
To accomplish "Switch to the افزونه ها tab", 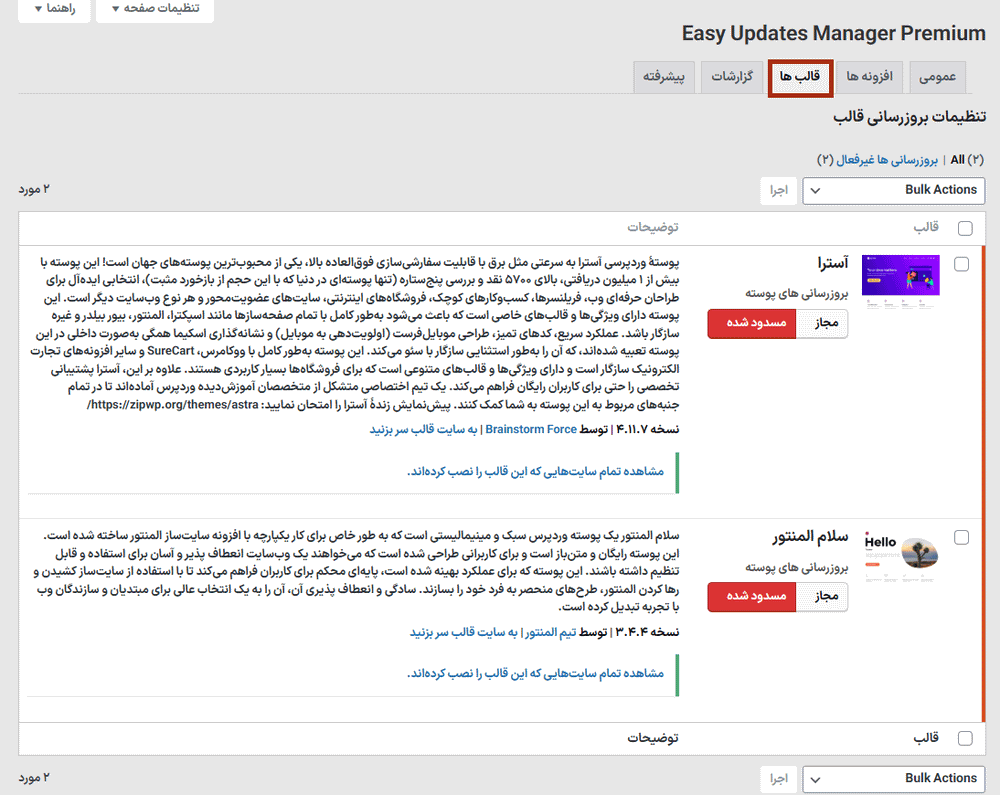I will 869,77.
